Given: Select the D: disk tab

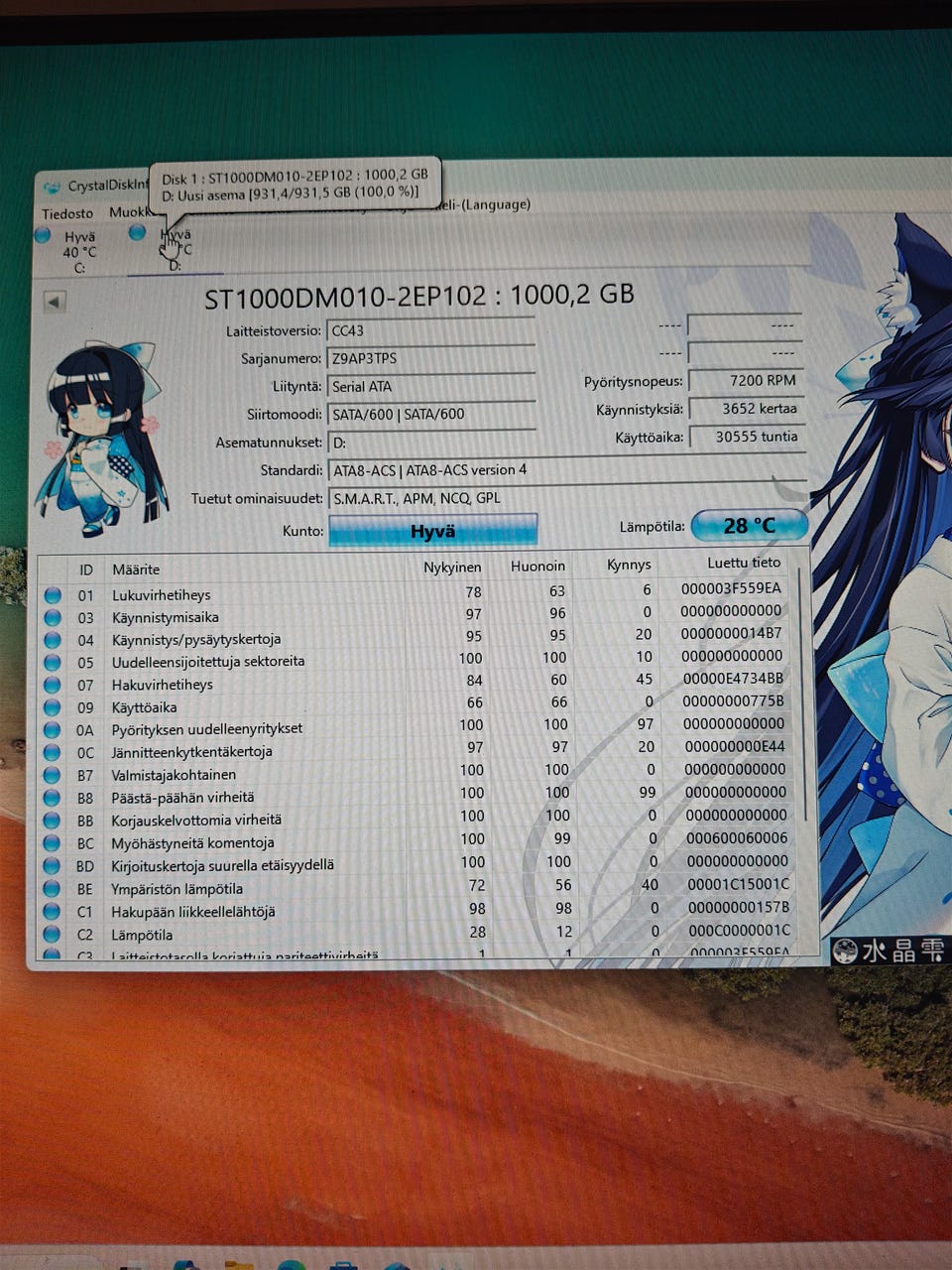Looking at the screenshot, I should 176,250.
